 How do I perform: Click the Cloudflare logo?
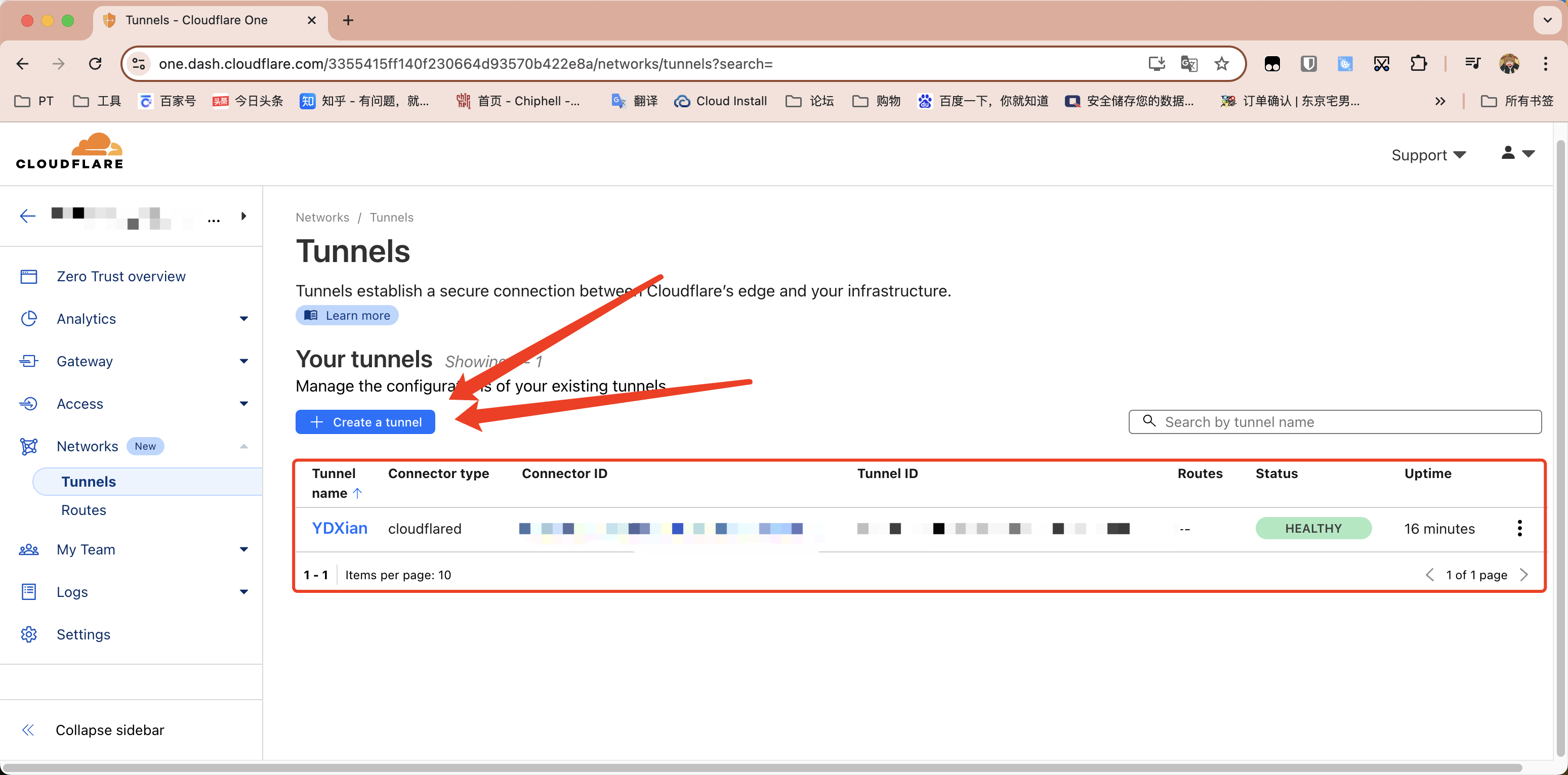(x=69, y=151)
